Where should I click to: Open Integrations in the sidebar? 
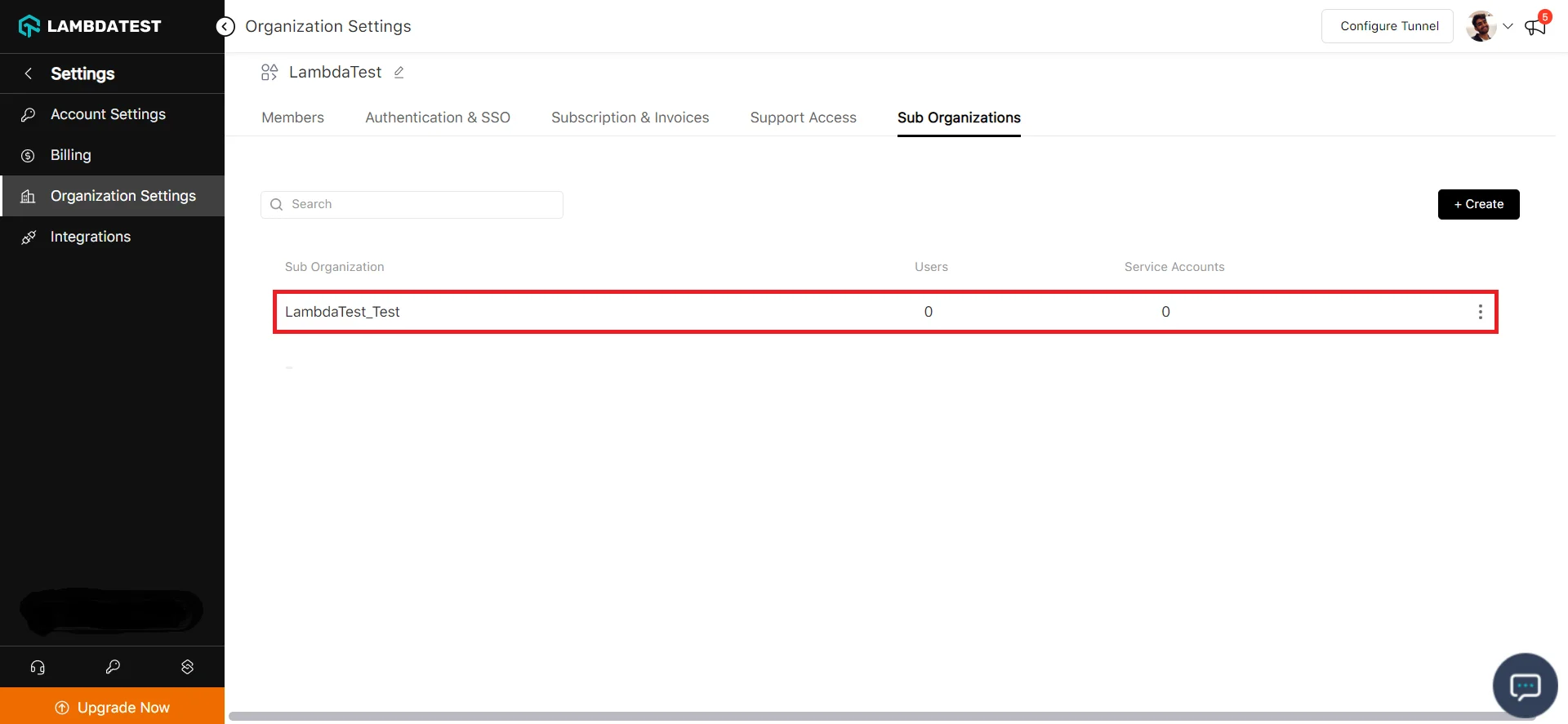click(91, 237)
